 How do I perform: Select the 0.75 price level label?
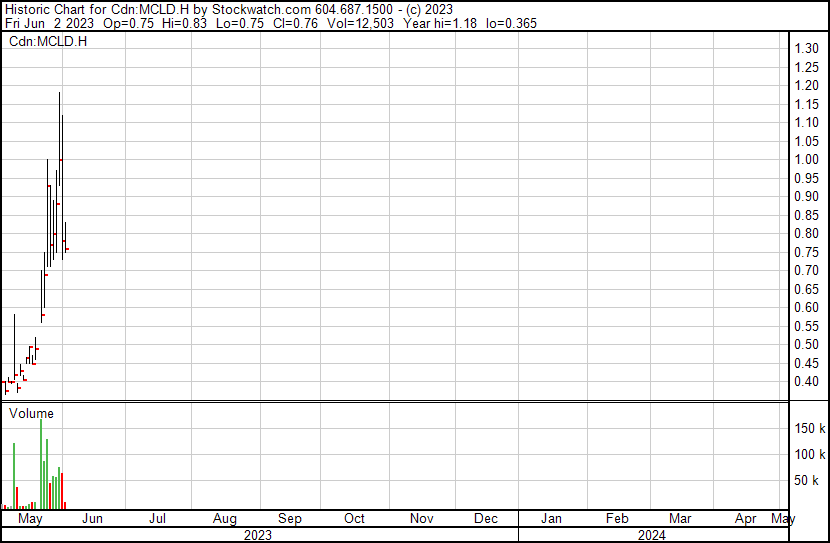[x=806, y=252]
